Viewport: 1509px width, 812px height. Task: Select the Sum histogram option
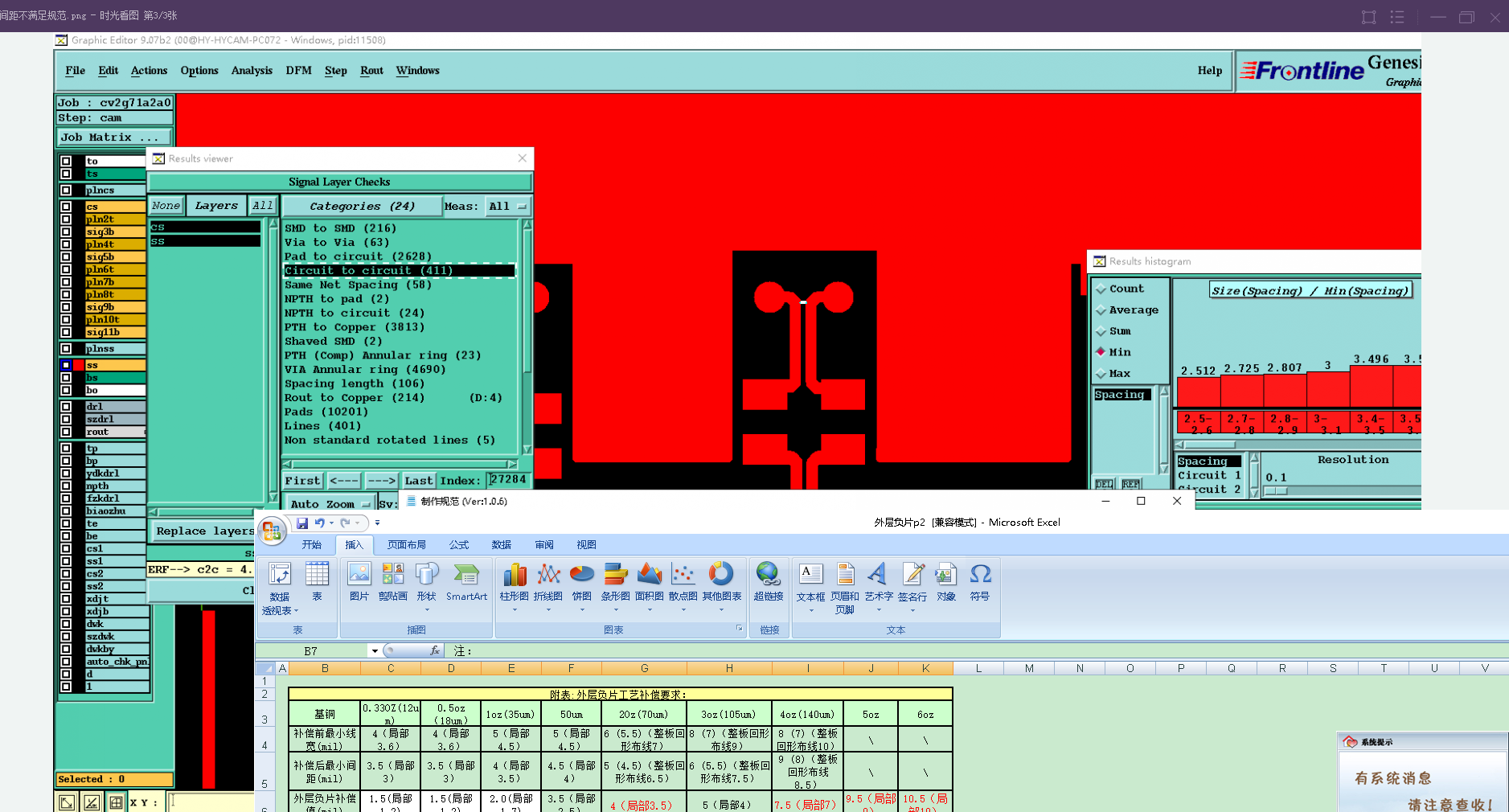tap(1113, 330)
